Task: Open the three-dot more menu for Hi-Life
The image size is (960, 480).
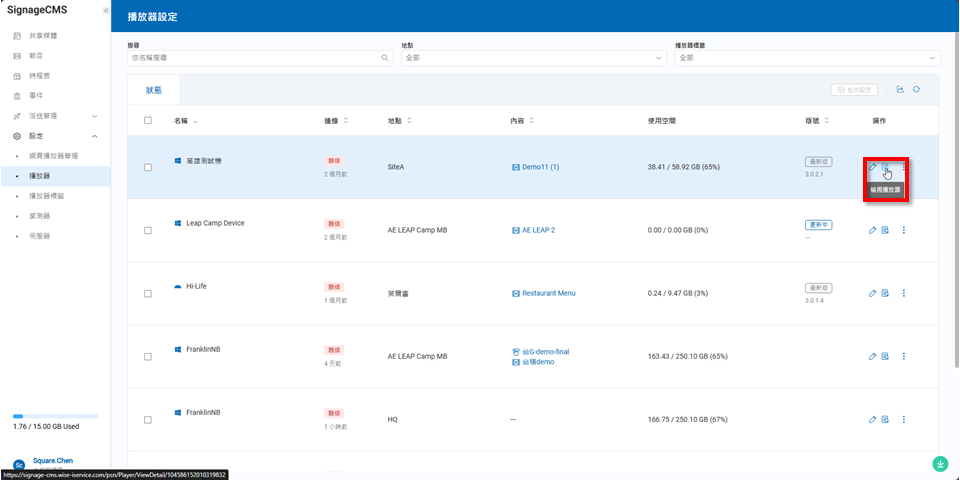Action: click(904, 293)
